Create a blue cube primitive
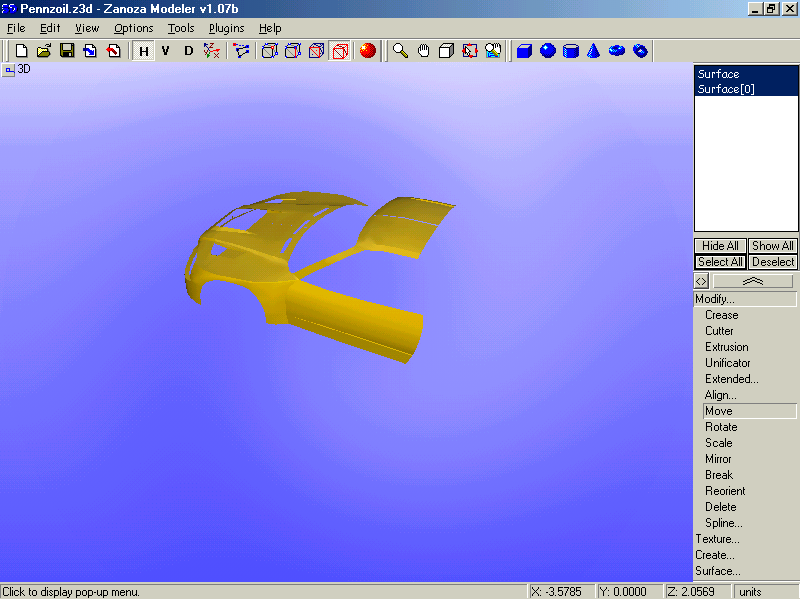800x600 pixels. point(525,51)
